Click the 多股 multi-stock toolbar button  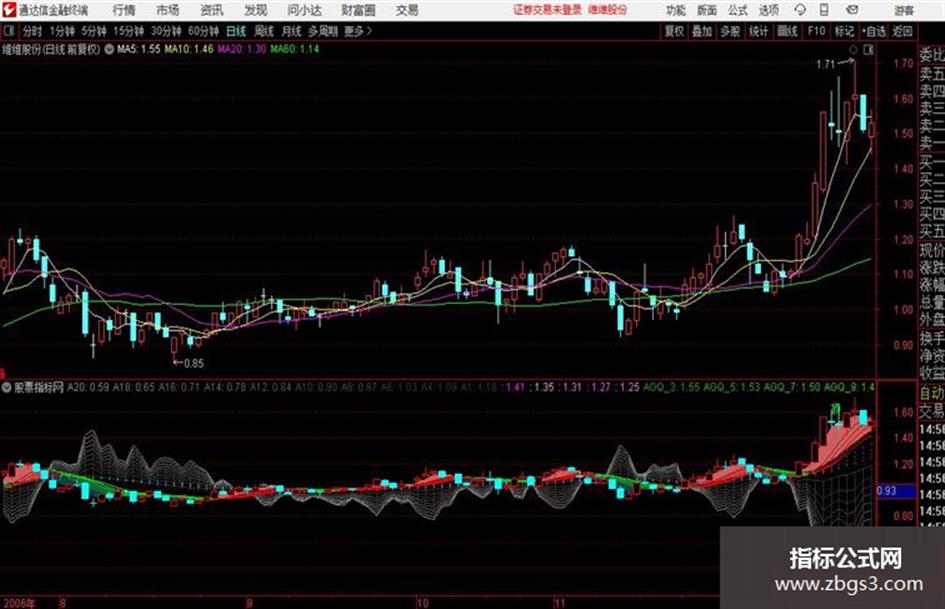730,31
